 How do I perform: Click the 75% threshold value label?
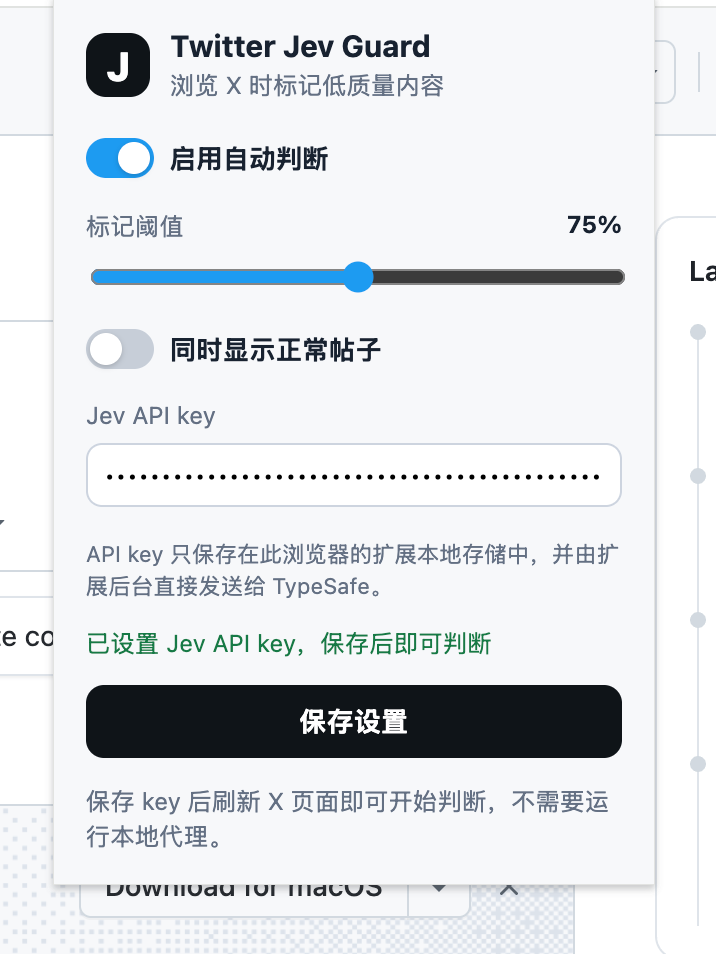[x=594, y=225]
